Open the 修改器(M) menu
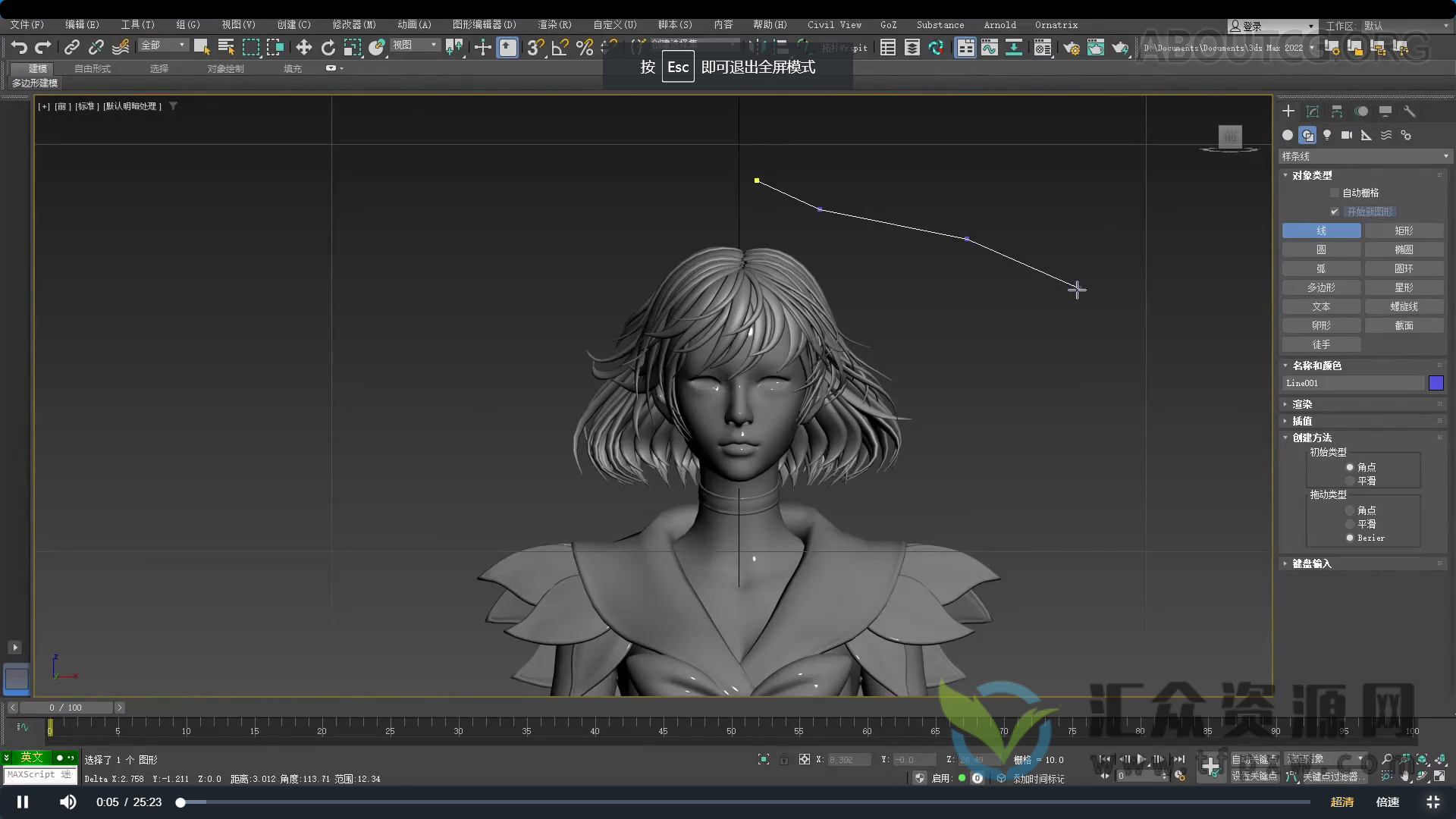Image resolution: width=1456 pixels, height=819 pixels. point(353,25)
